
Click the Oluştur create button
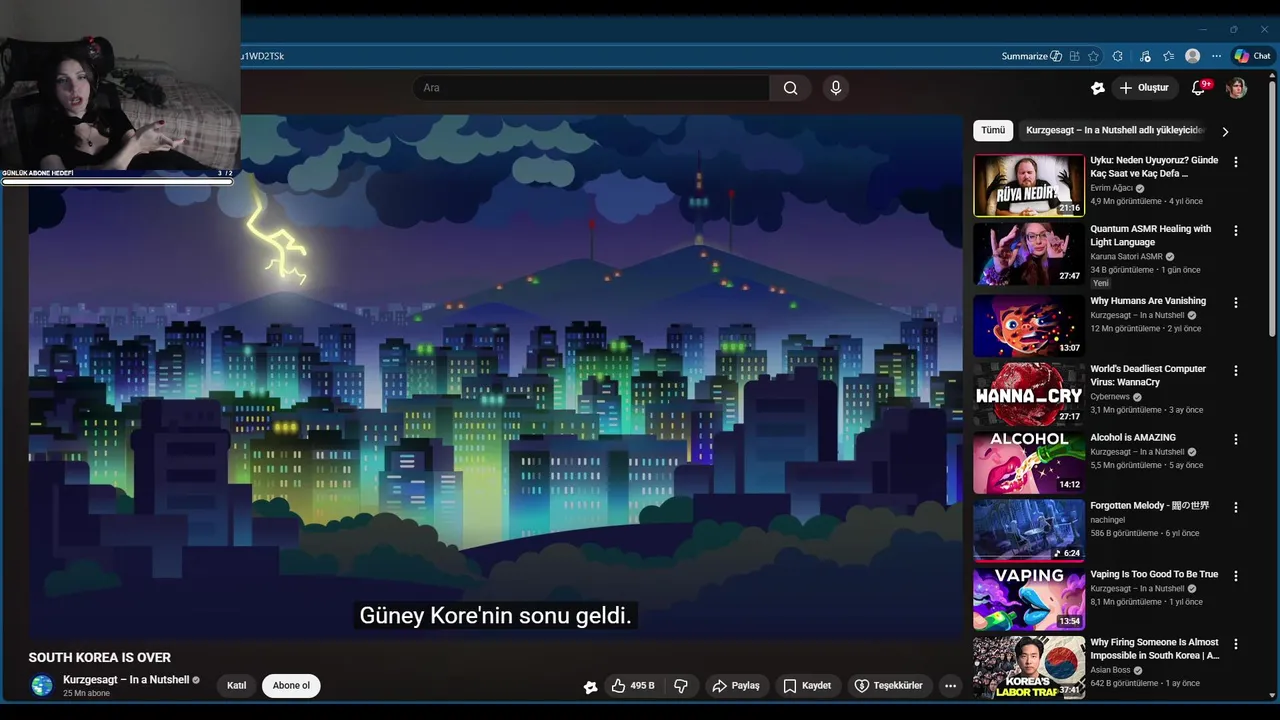pos(1144,88)
